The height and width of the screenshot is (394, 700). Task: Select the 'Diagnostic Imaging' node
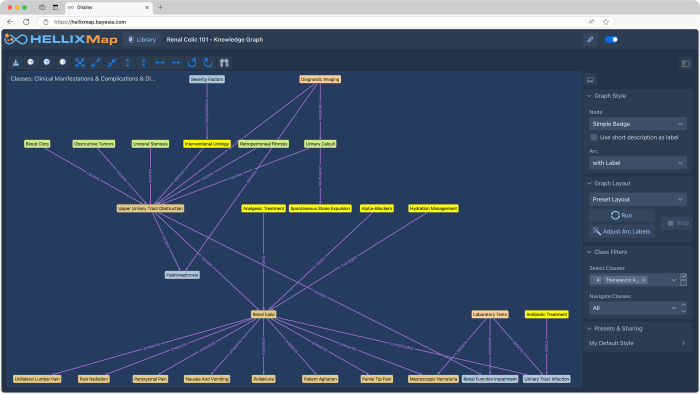320,79
